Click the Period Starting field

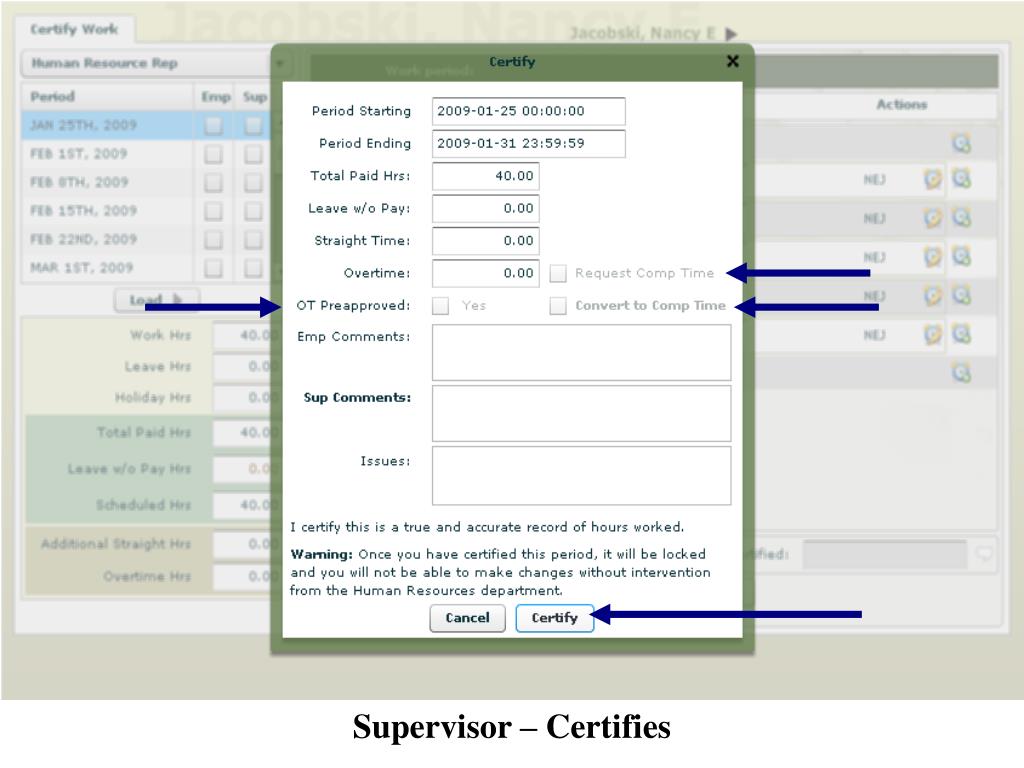pos(528,111)
